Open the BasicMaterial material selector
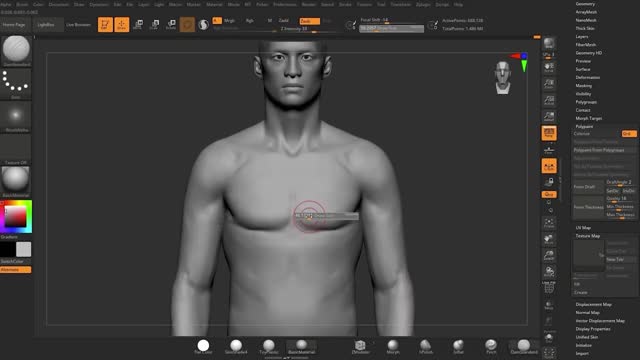Viewport: 640px width, 360px height. click(x=16, y=182)
